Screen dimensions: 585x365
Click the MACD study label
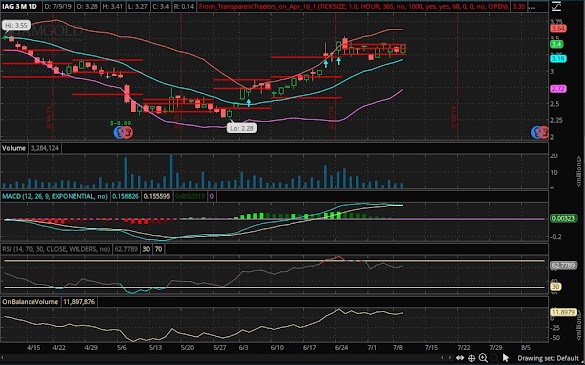point(55,196)
